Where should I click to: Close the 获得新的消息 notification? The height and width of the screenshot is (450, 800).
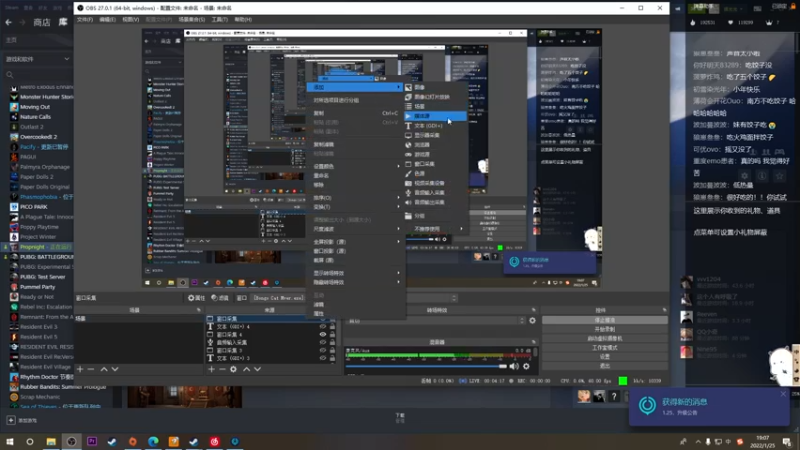[783, 394]
